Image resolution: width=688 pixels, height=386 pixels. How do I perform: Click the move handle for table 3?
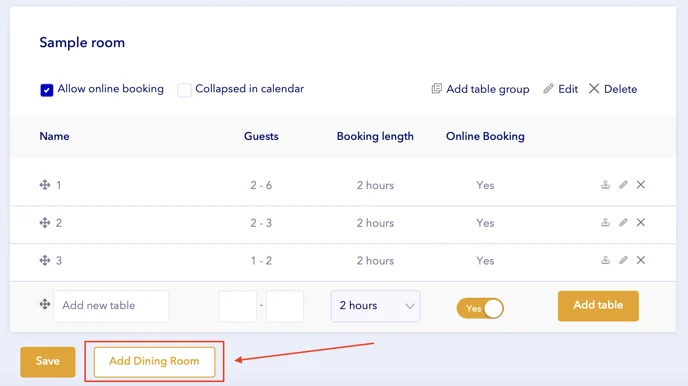[x=45, y=260]
